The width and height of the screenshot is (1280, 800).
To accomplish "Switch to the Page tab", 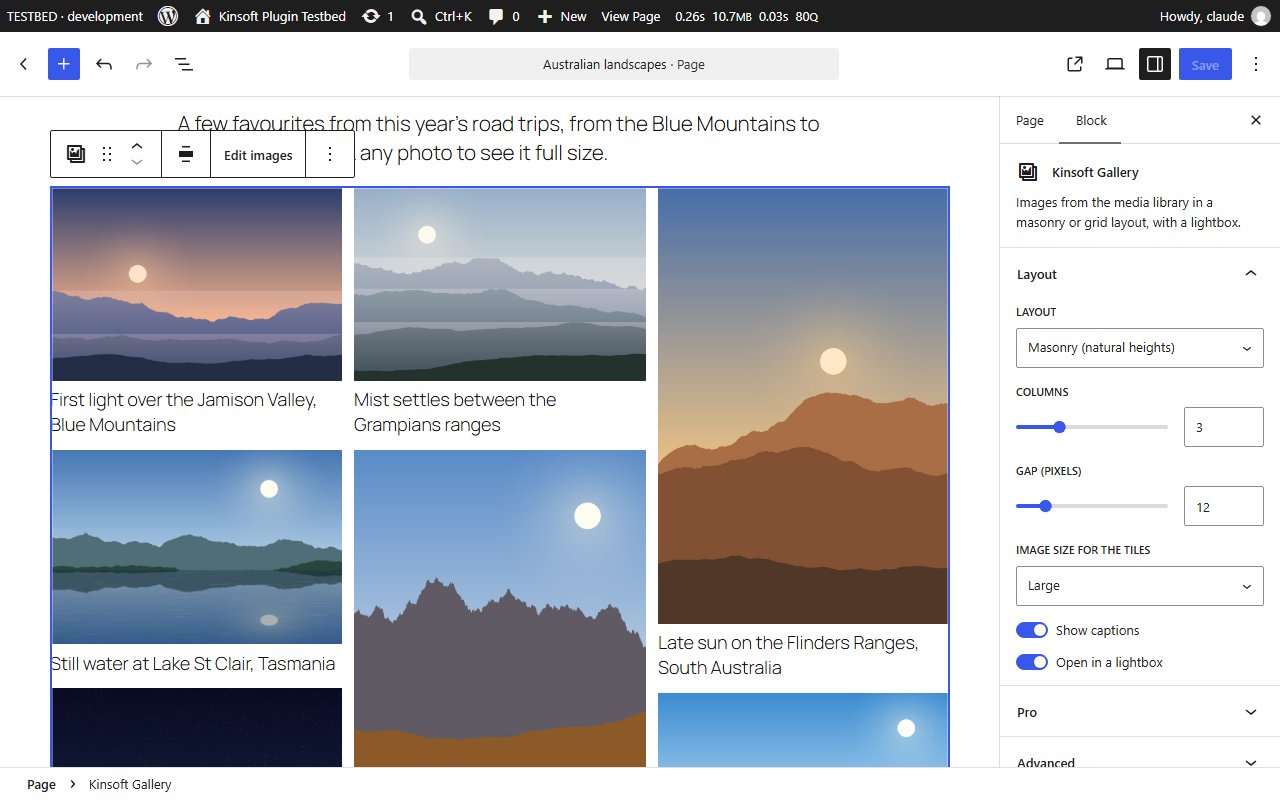I will [1030, 120].
